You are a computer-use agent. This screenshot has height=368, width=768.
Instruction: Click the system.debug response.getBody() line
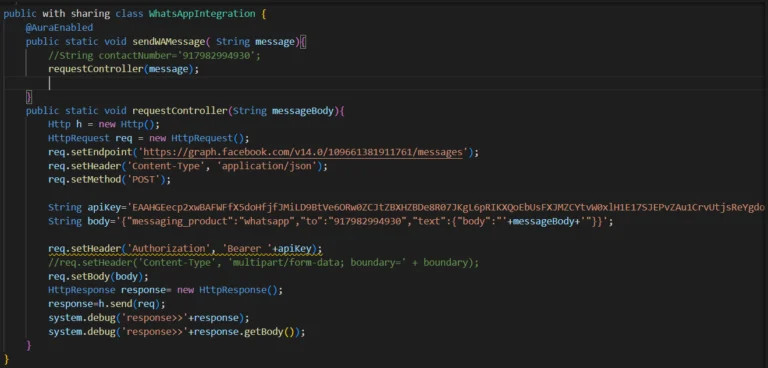(176, 332)
